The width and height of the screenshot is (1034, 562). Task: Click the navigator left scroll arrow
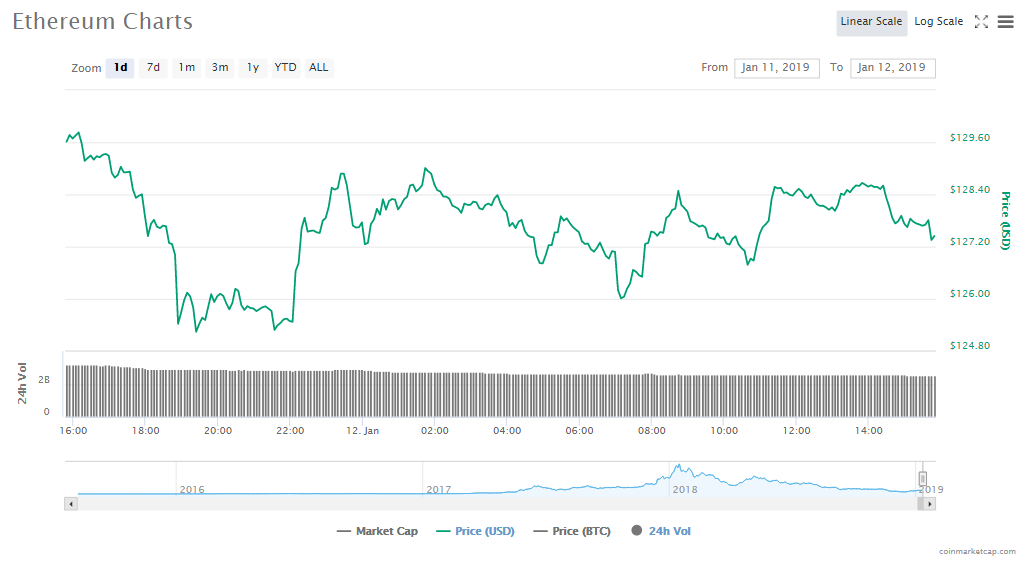pyautogui.click(x=70, y=504)
